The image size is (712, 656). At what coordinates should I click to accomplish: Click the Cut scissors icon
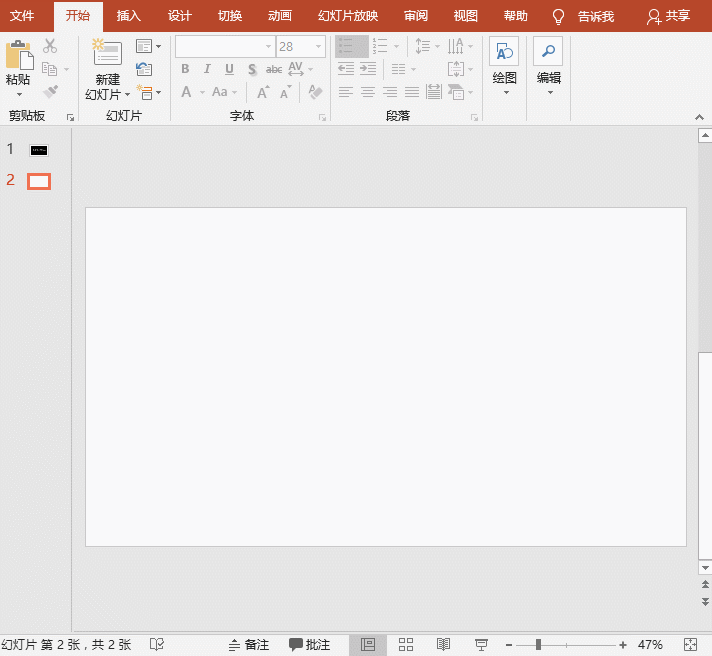tap(49, 45)
